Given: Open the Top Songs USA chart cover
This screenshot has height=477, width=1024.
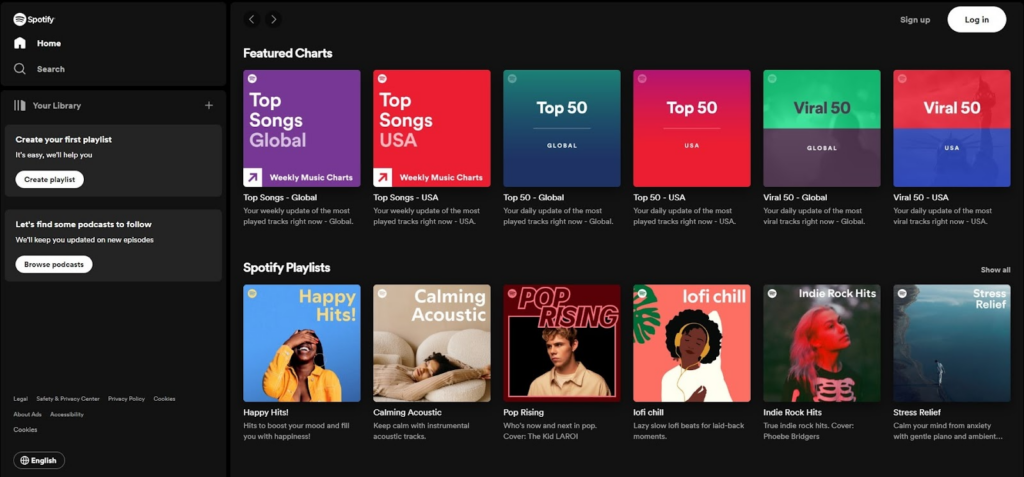Looking at the screenshot, I should (432, 128).
